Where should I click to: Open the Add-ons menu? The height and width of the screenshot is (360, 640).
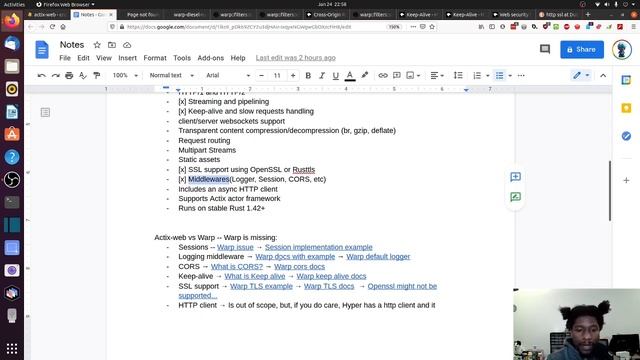point(211,58)
